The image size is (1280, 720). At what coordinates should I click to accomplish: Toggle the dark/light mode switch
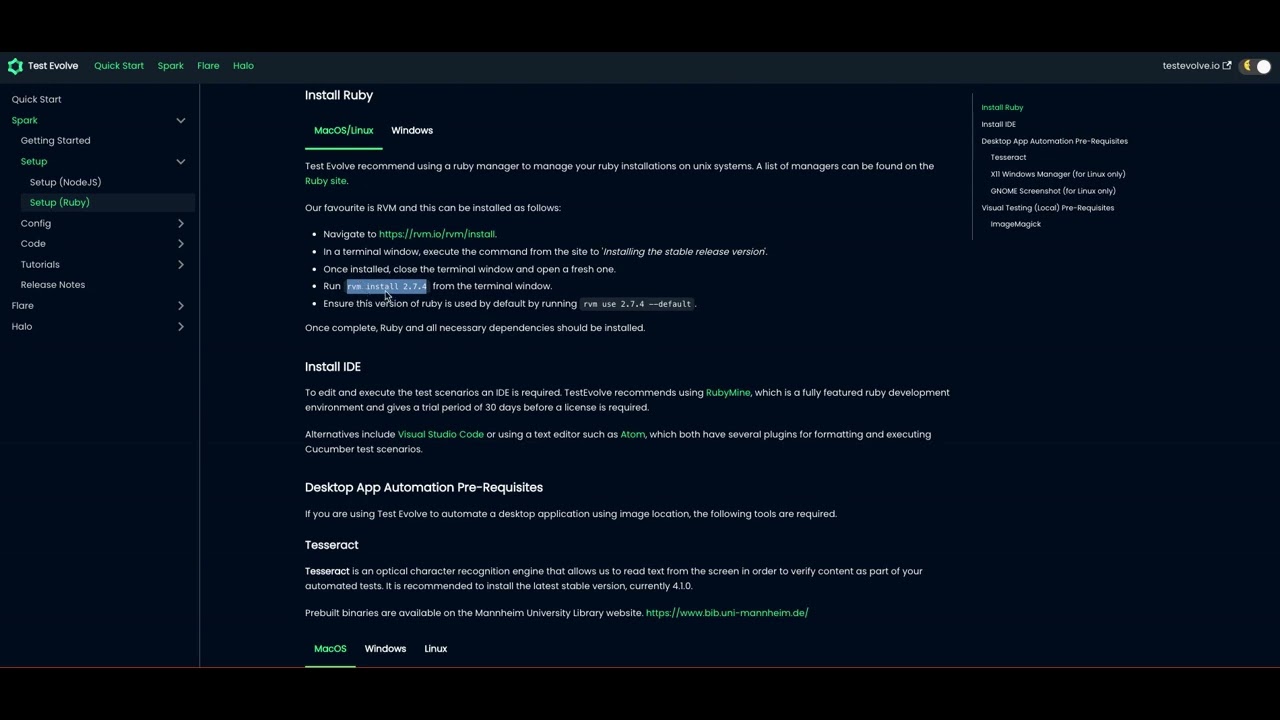click(1256, 66)
